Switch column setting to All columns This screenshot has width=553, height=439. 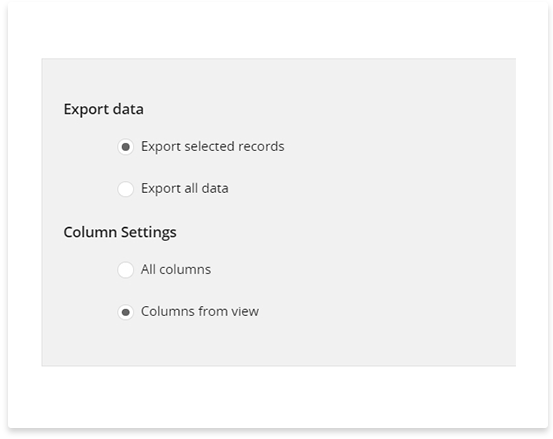point(126,270)
